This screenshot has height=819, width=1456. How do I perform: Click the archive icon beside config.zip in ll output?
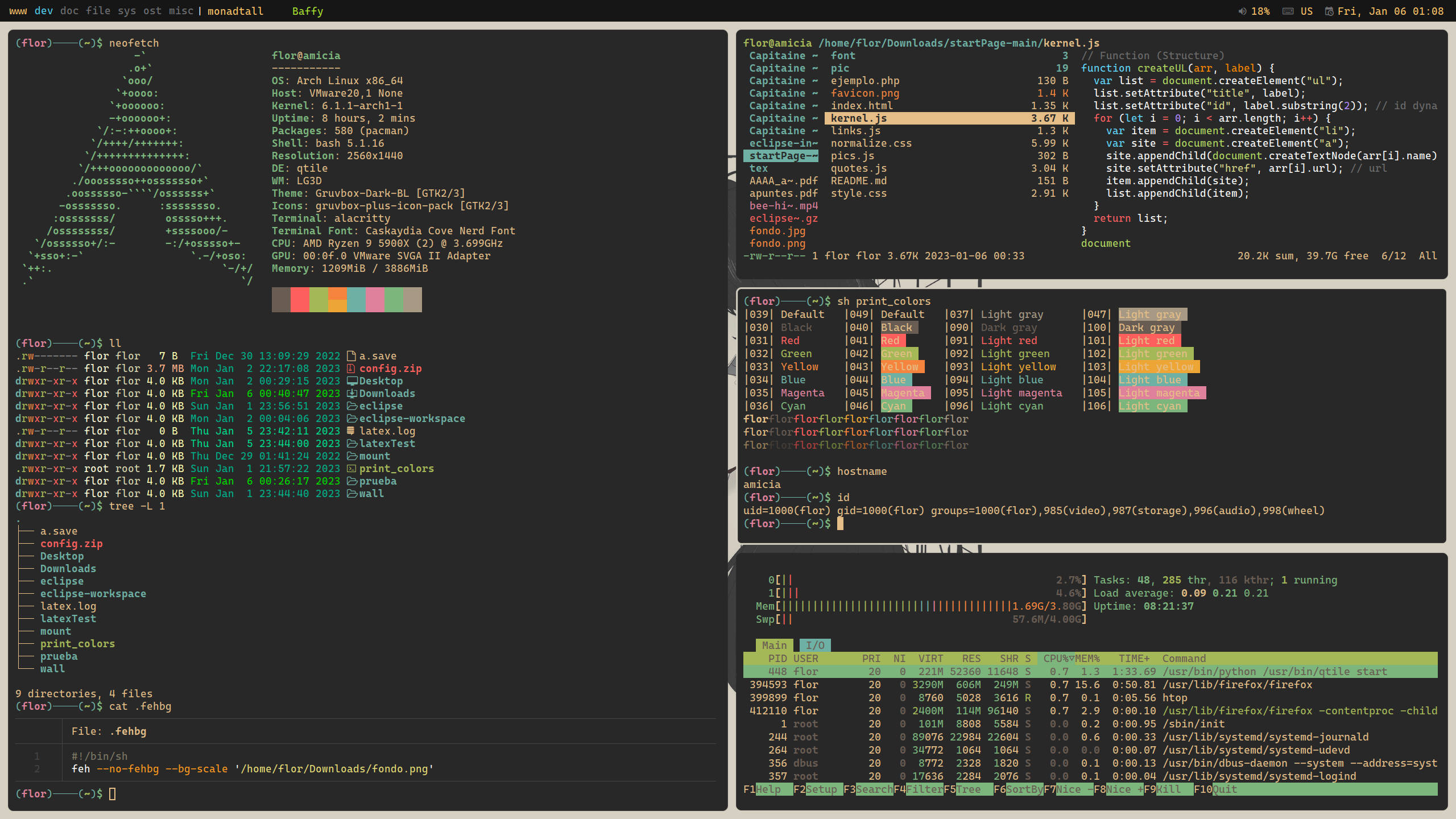pos(351,369)
